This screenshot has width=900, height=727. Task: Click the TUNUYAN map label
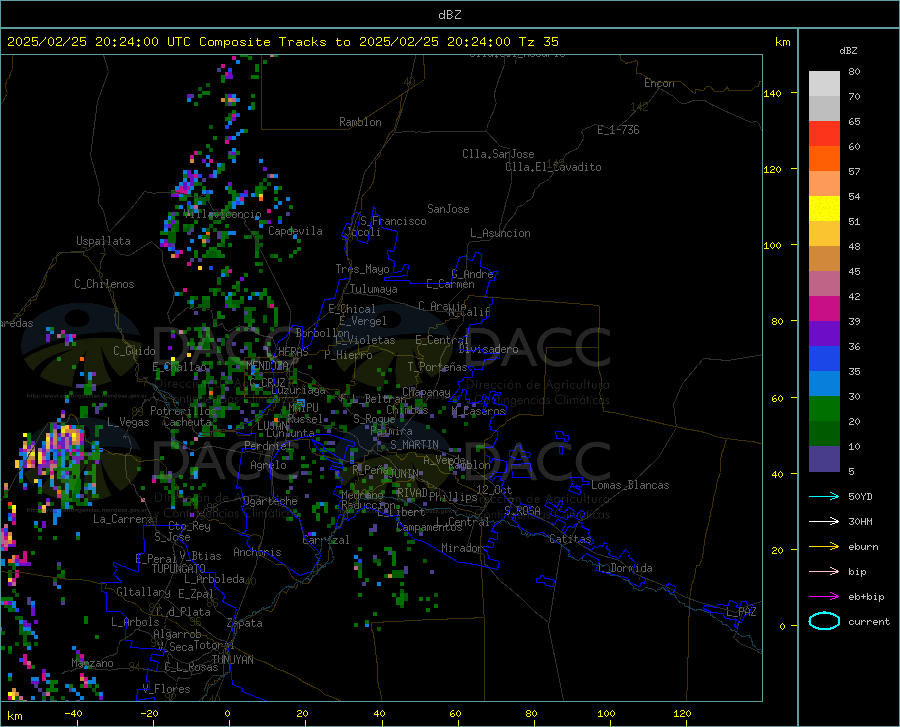pyautogui.click(x=232, y=660)
